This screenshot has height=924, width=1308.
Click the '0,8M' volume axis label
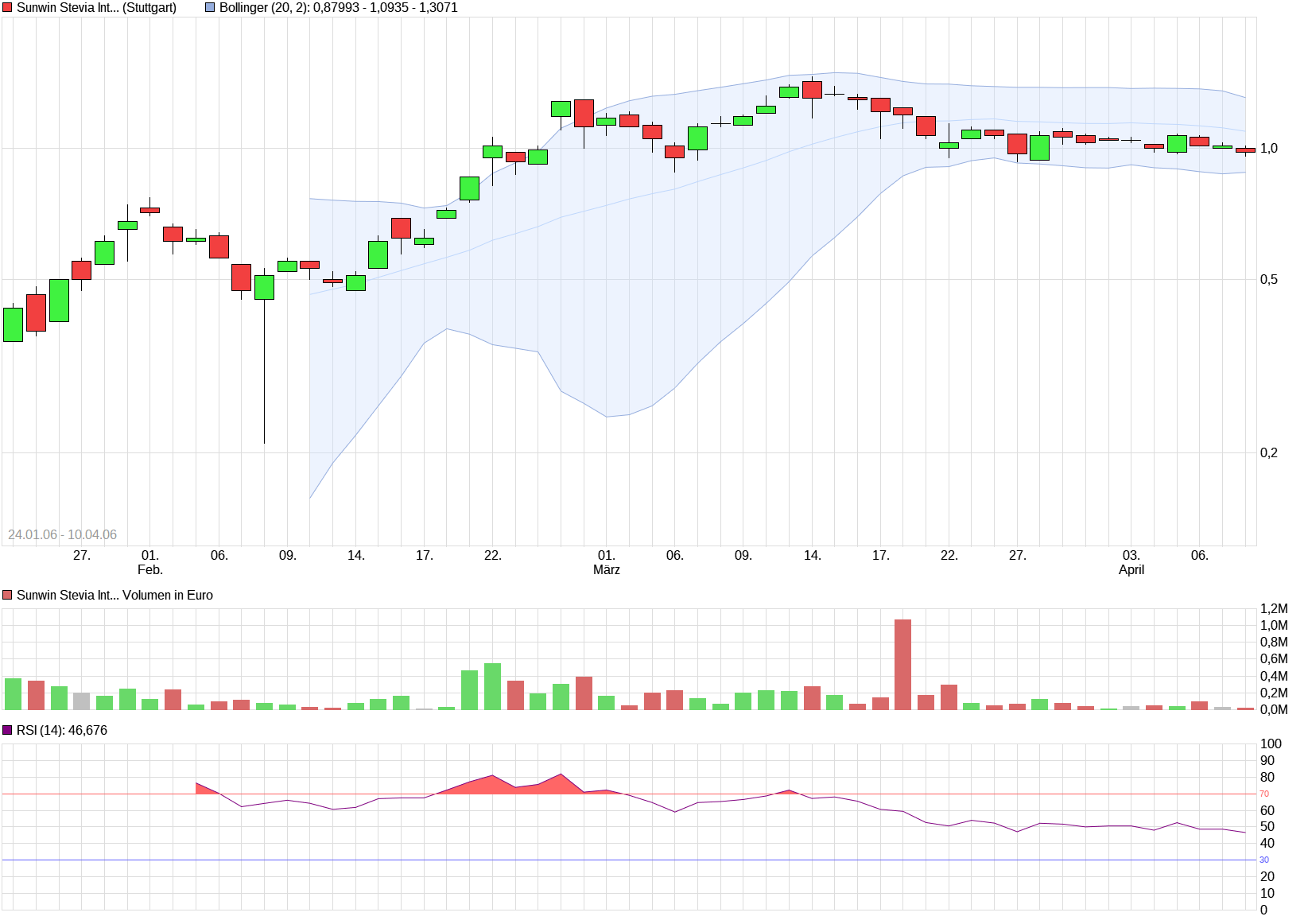tap(1274, 643)
